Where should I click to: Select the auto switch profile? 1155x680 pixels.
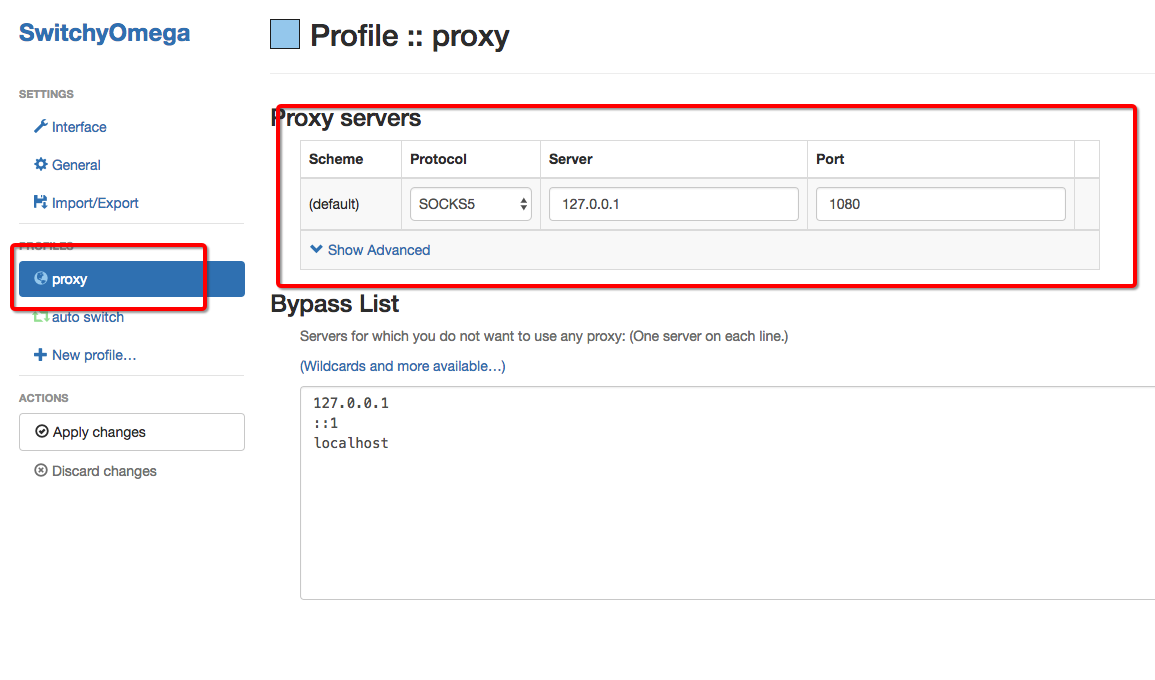(88, 317)
